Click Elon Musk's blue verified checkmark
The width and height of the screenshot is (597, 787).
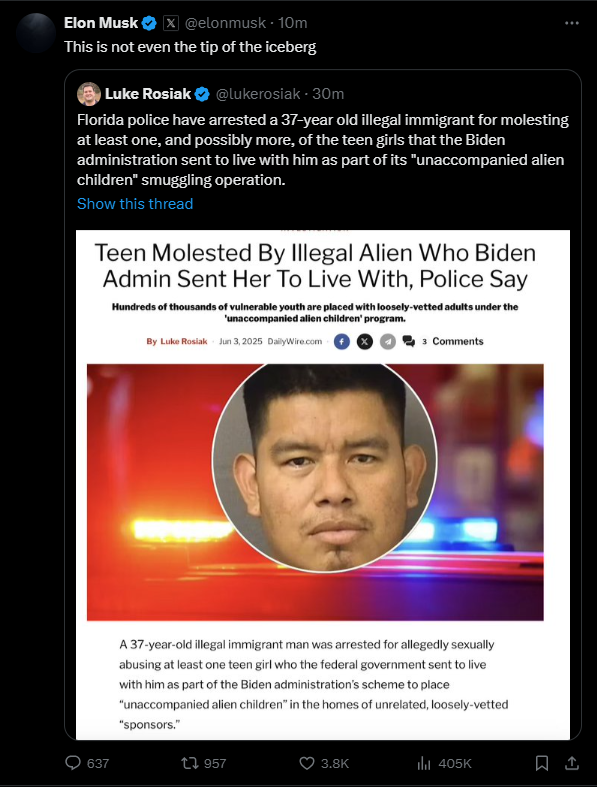click(149, 23)
